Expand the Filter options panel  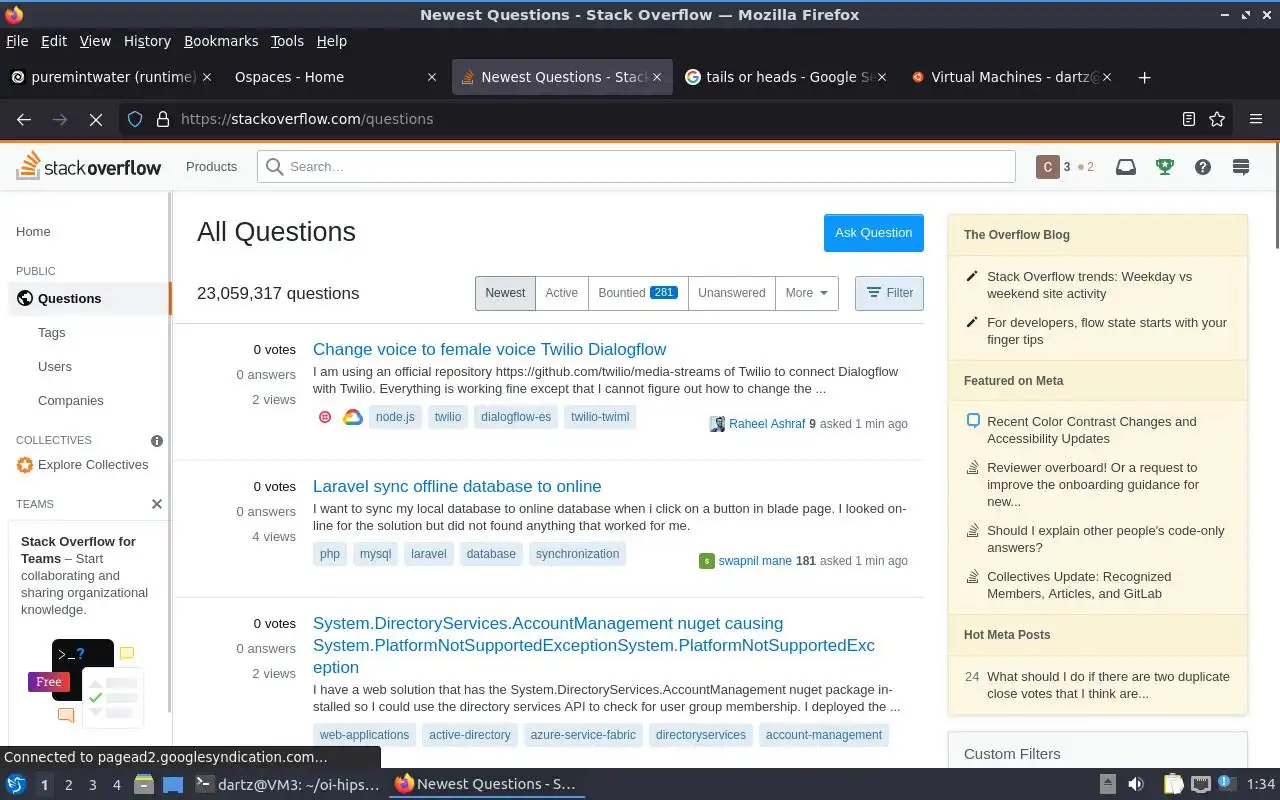point(889,293)
